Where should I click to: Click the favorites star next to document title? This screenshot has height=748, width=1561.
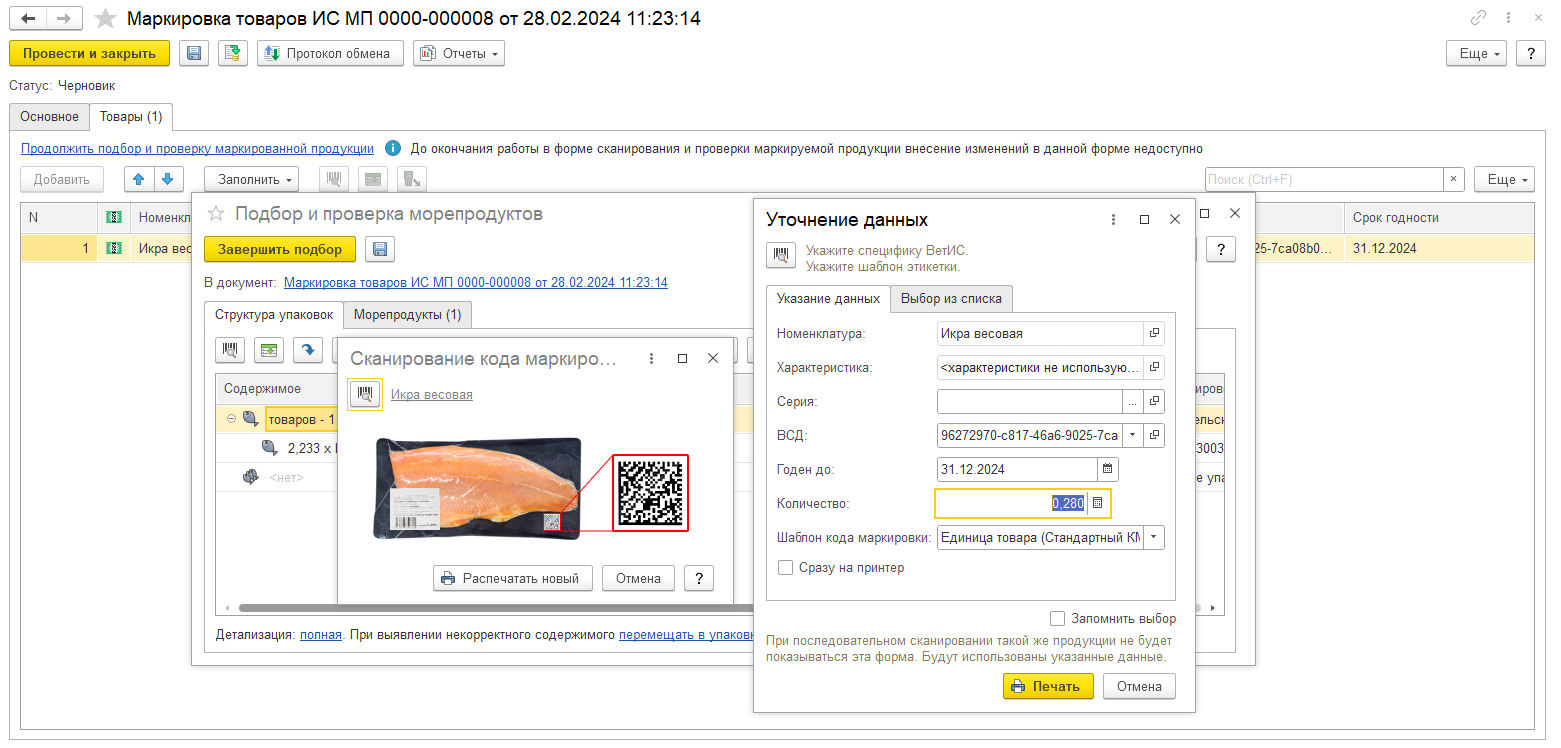[x=105, y=19]
